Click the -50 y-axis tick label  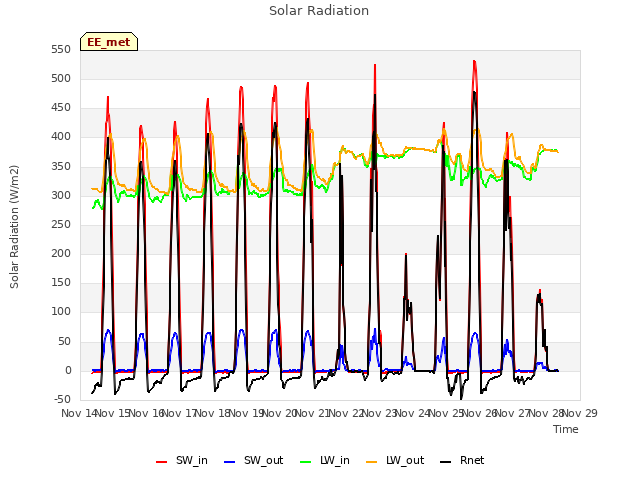point(62,400)
